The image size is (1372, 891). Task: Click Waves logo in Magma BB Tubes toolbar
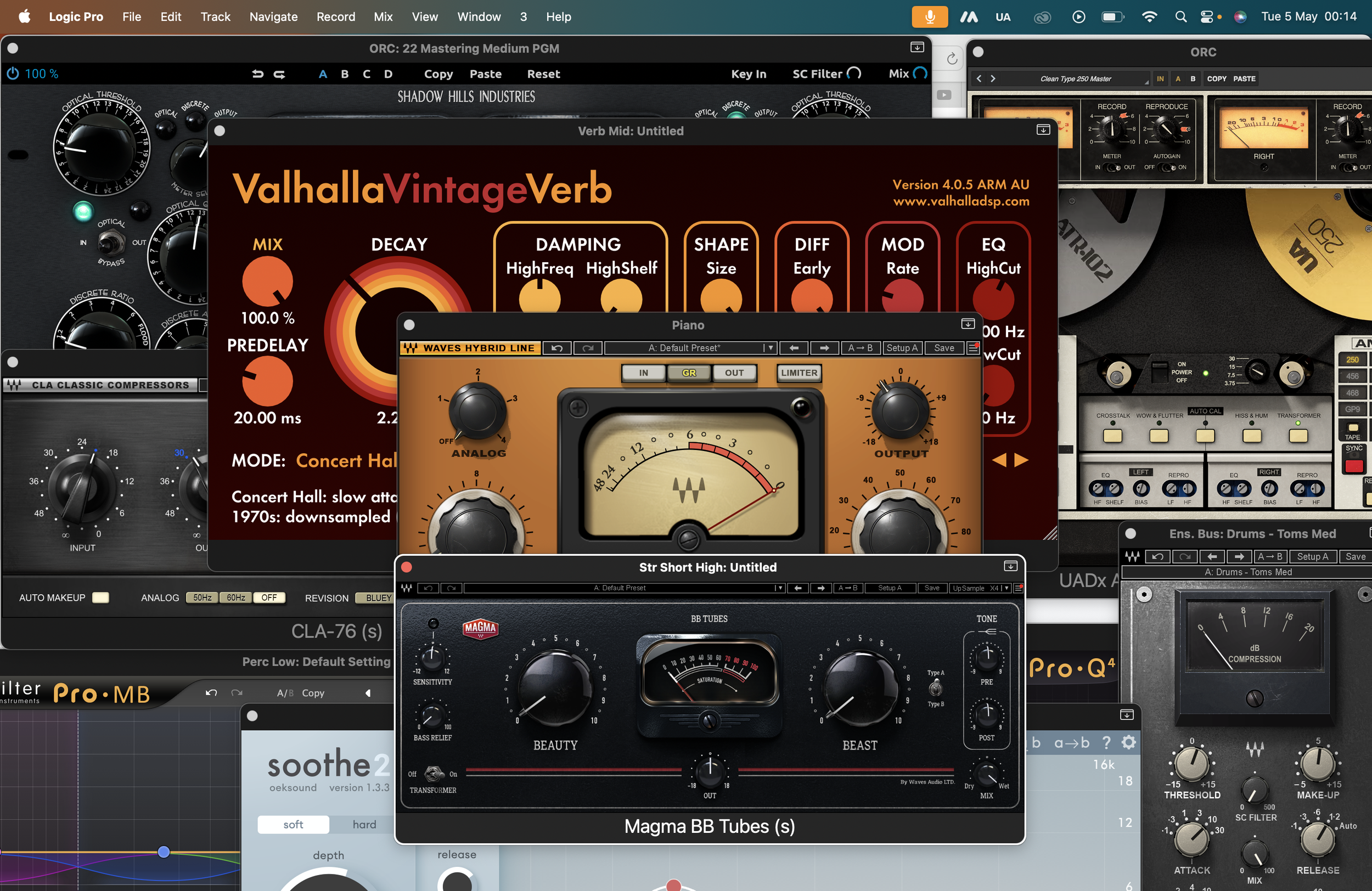pos(407,588)
